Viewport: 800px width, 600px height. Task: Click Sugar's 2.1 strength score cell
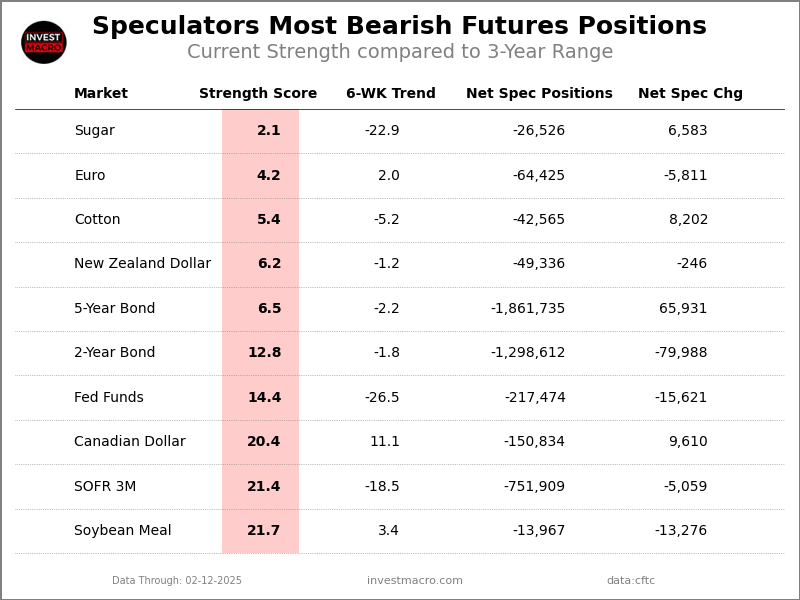pos(269,131)
